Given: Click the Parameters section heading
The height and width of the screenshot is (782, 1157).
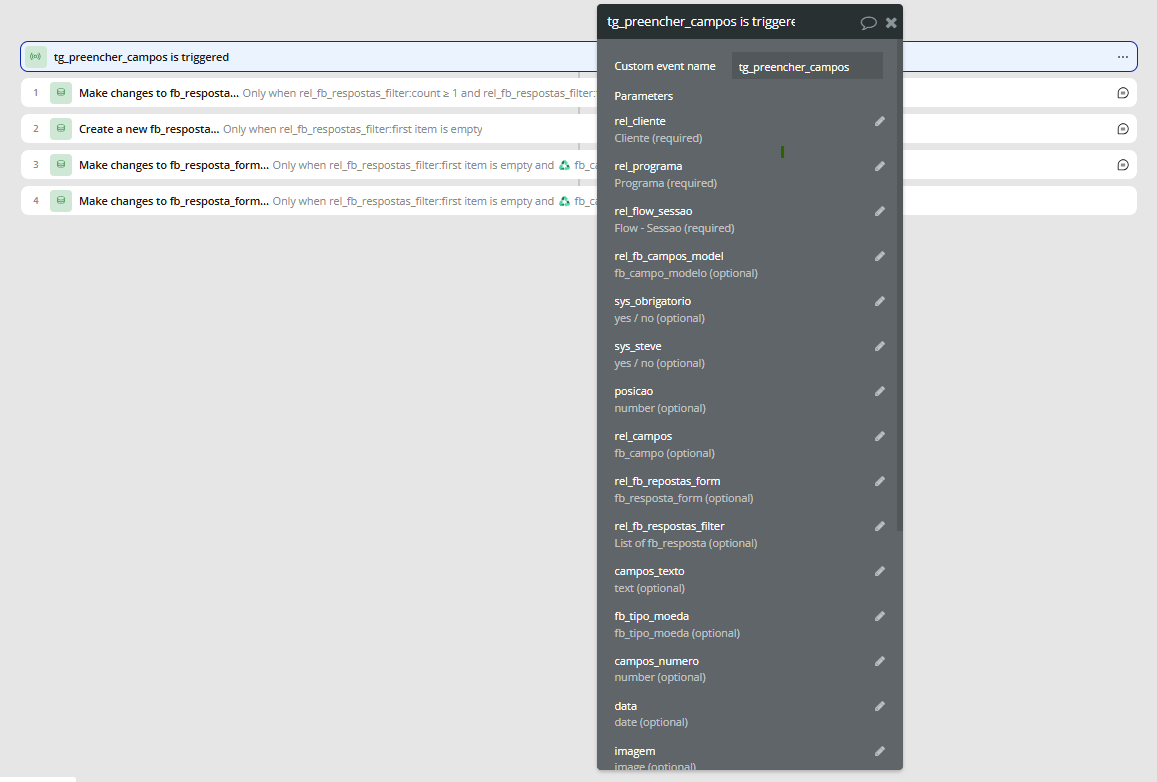Looking at the screenshot, I should 643,96.
